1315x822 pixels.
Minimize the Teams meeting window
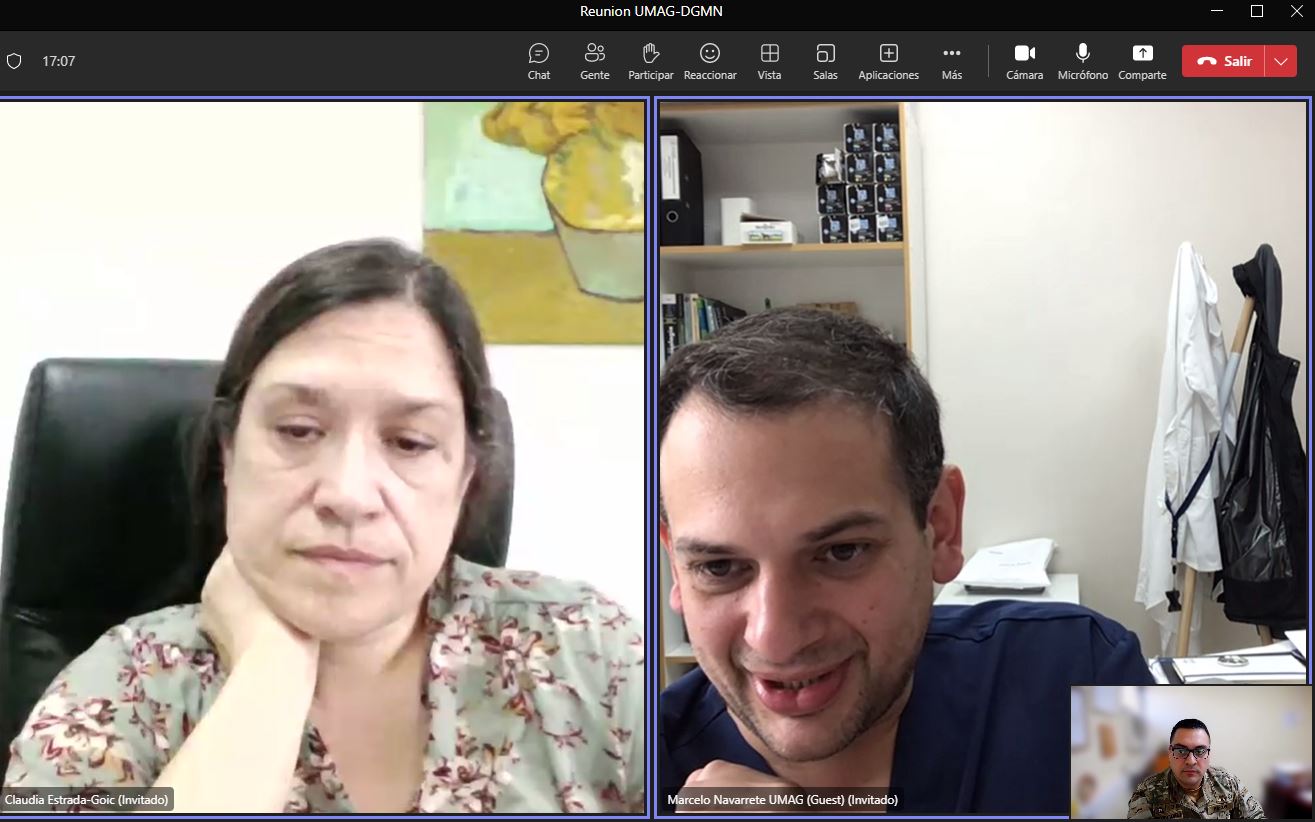(1217, 11)
